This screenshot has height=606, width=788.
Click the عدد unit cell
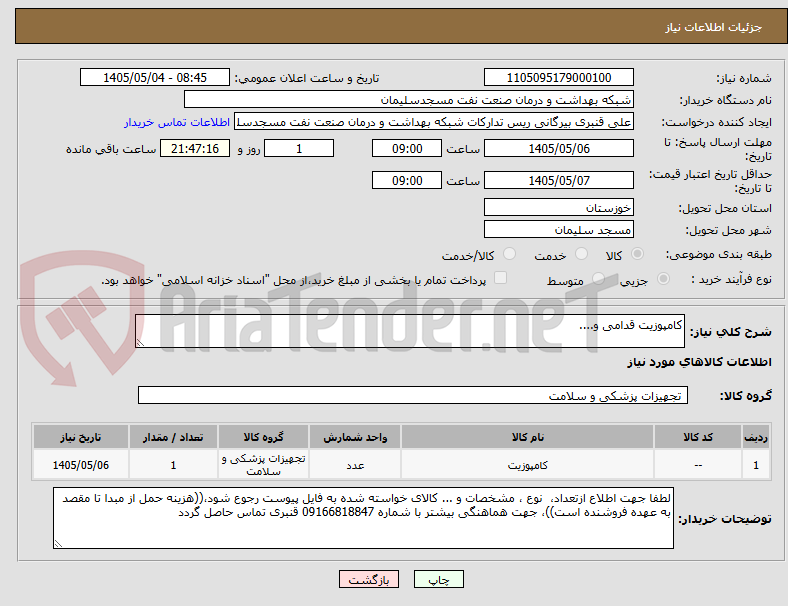pos(355,465)
